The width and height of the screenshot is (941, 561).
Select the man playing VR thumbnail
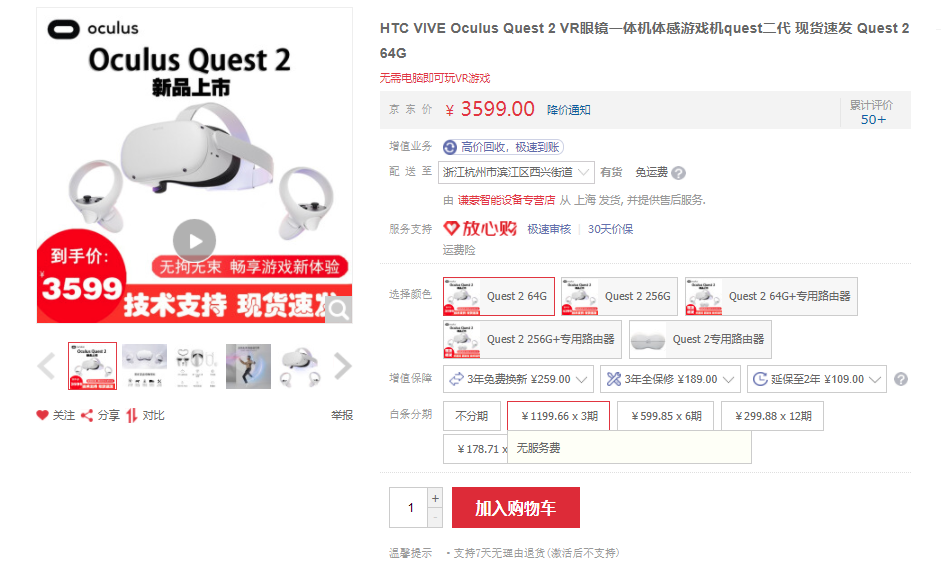point(248,366)
